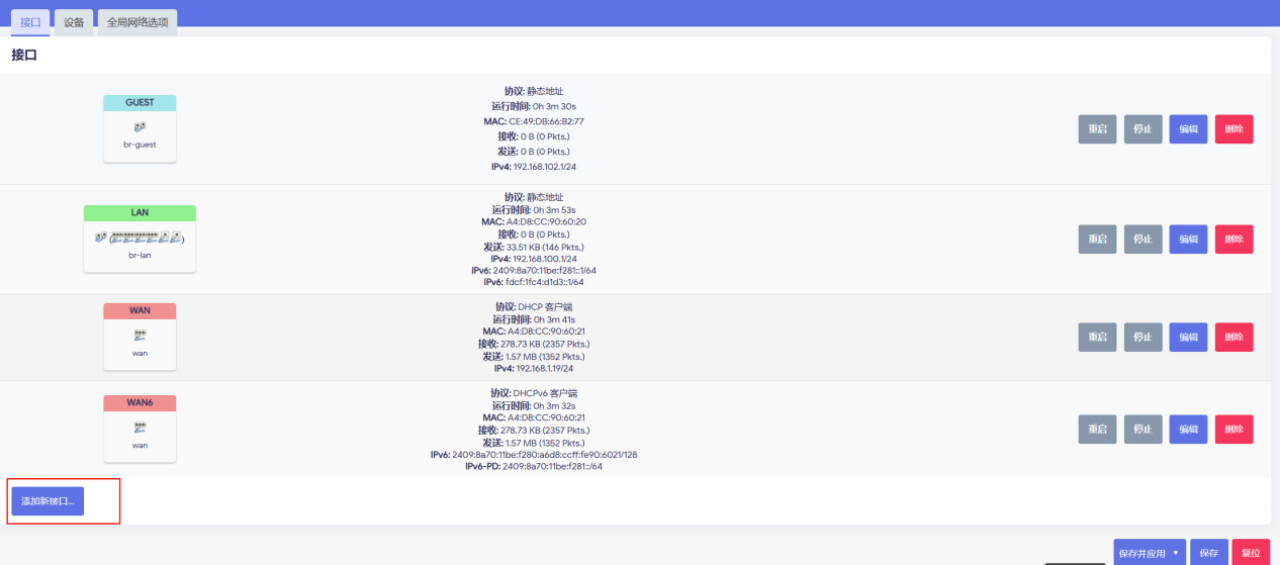
Task: Open the 全局网络选项 tab
Action: tap(138, 22)
